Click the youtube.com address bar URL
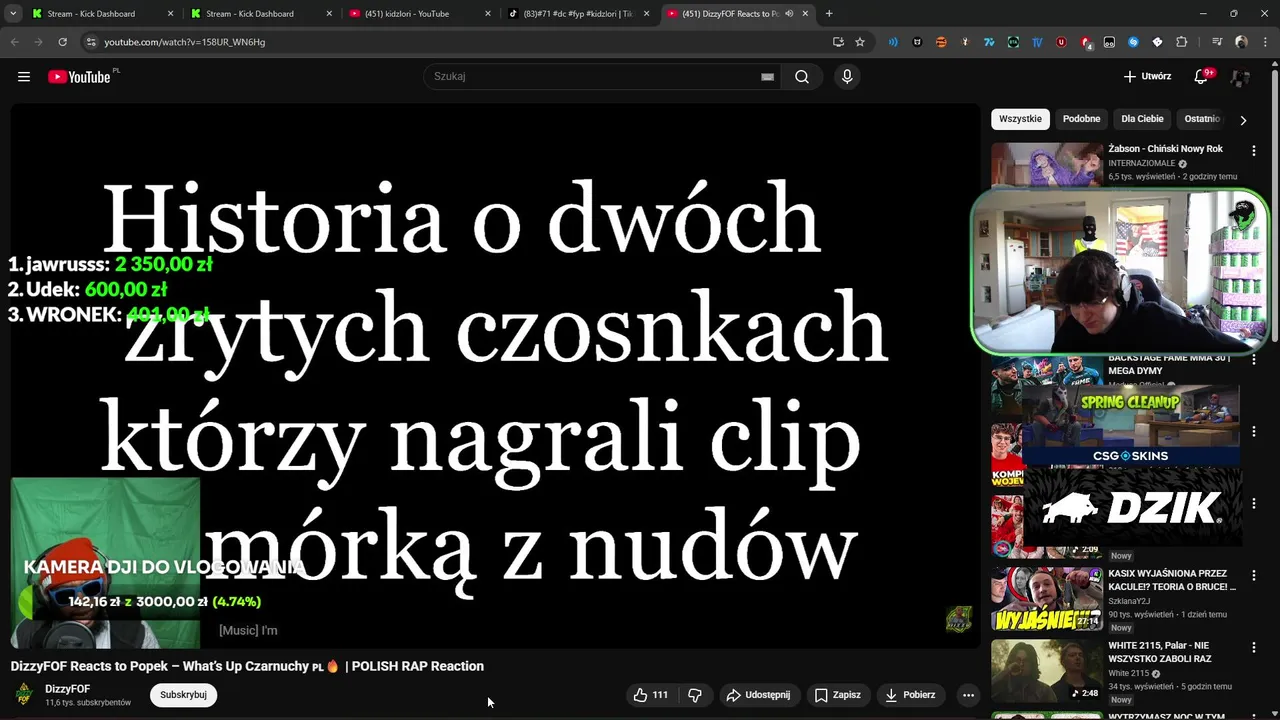 (184, 42)
